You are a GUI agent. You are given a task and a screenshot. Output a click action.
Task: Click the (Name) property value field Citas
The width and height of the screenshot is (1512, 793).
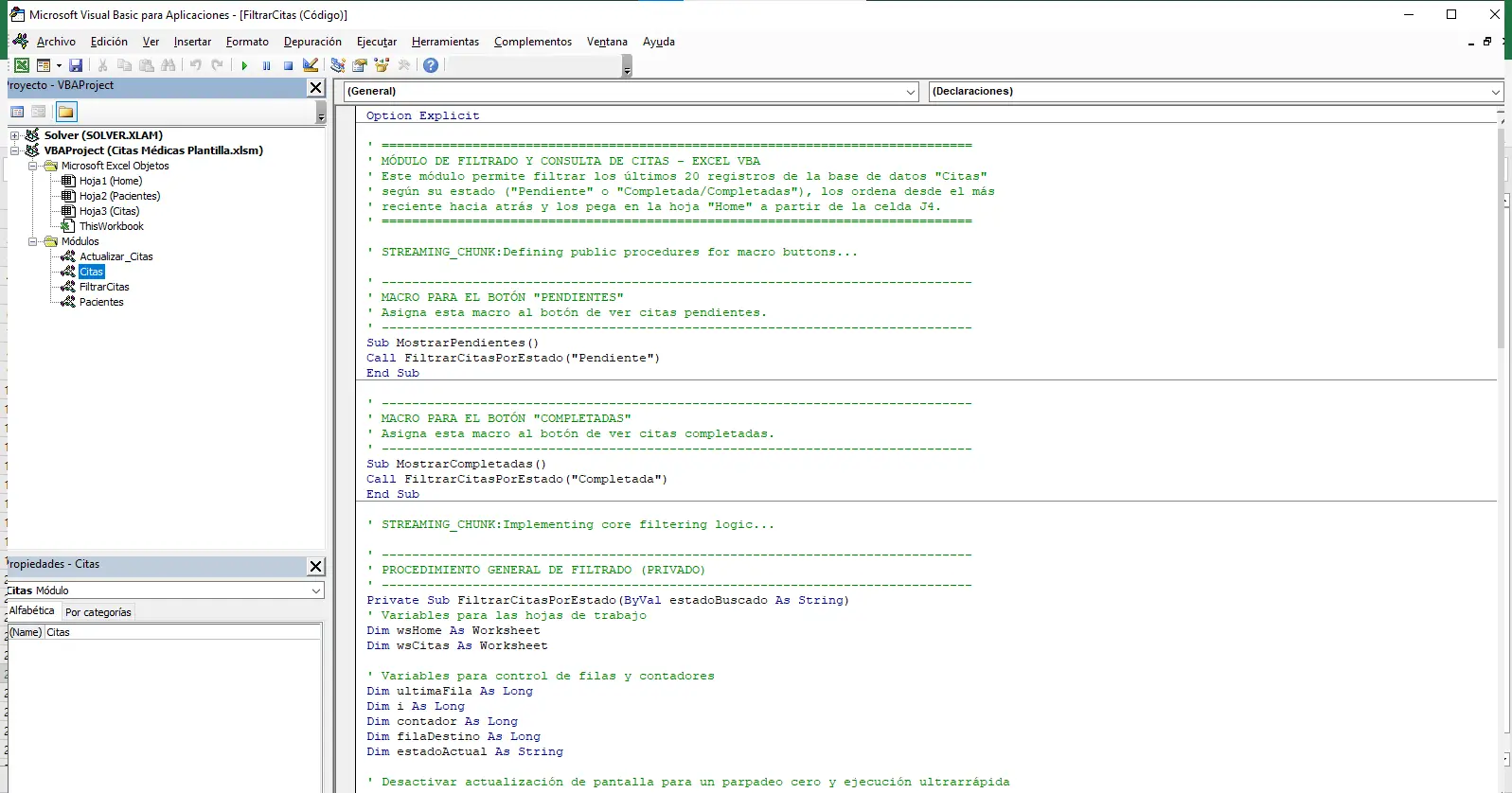point(183,632)
